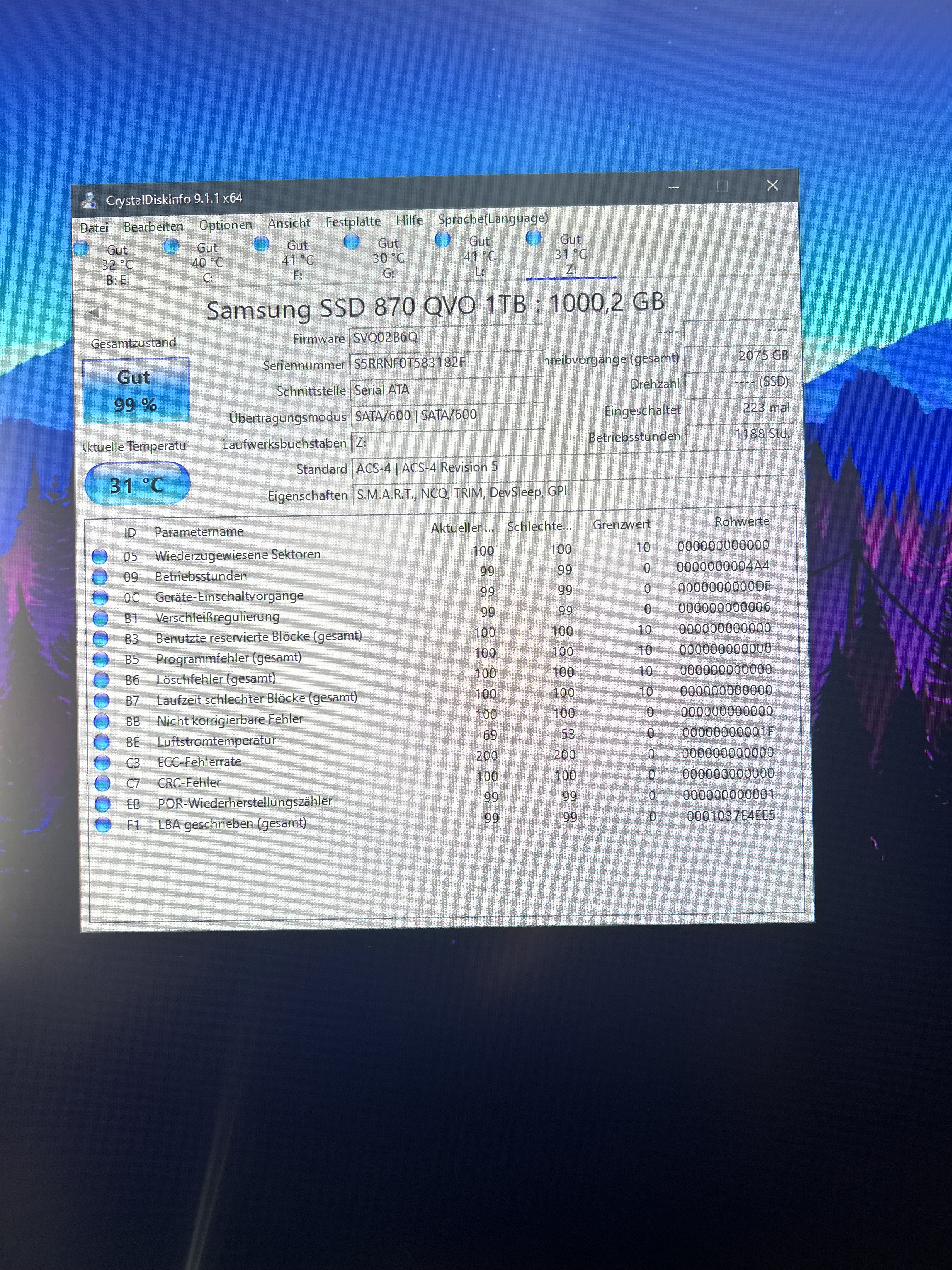The width and height of the screenshot is (952, 1270).
Task: Click status circle for LBA geschrieben row
Action: (x=103, y=825)
